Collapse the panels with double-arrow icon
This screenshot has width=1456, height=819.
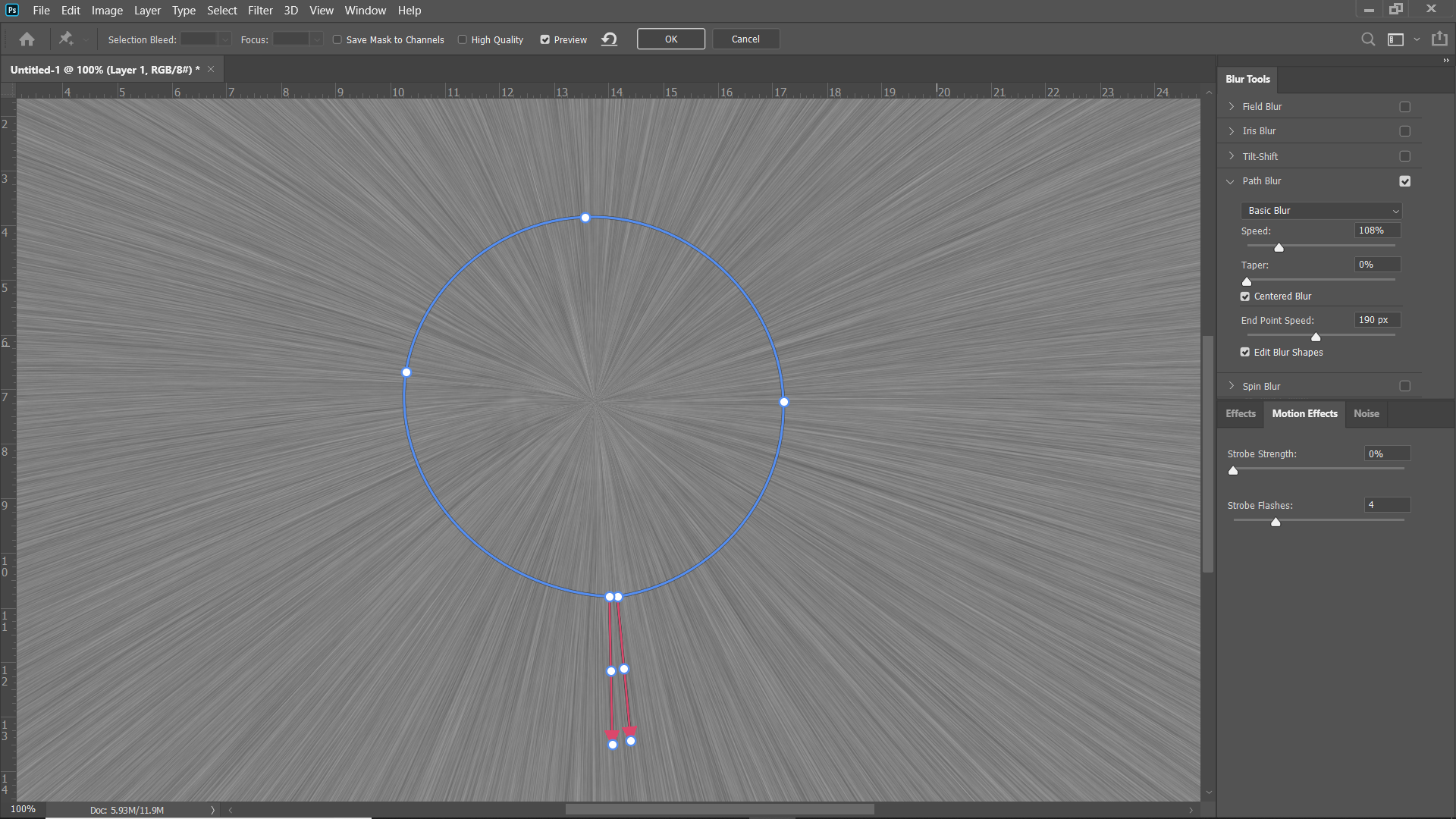[1446, 60]
